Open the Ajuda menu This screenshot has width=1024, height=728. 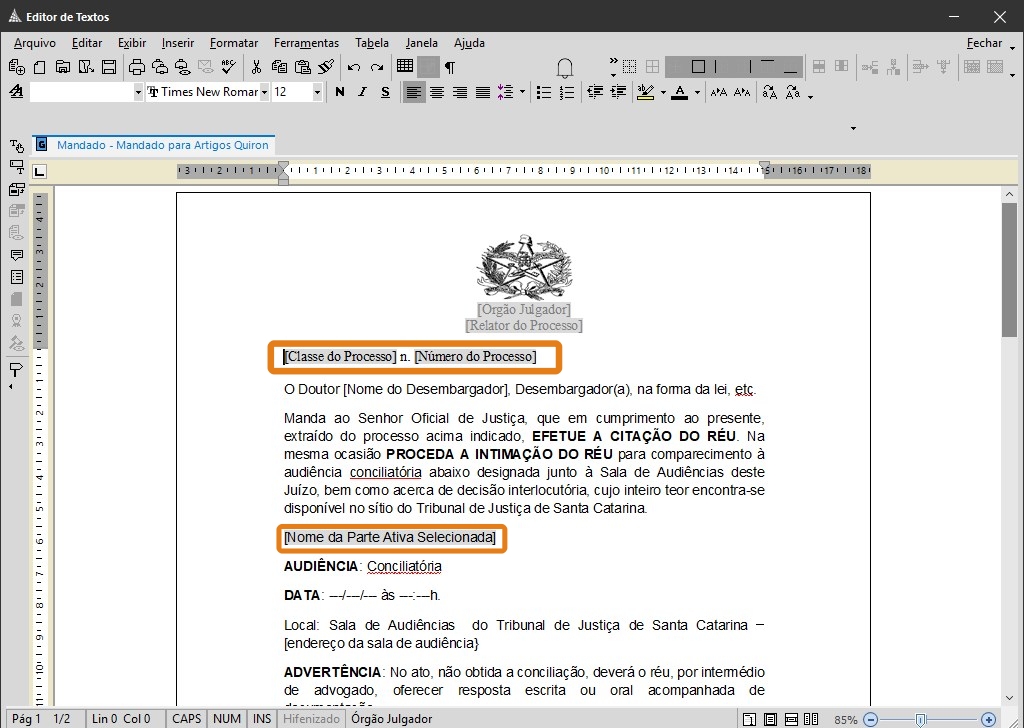point(469,43)
